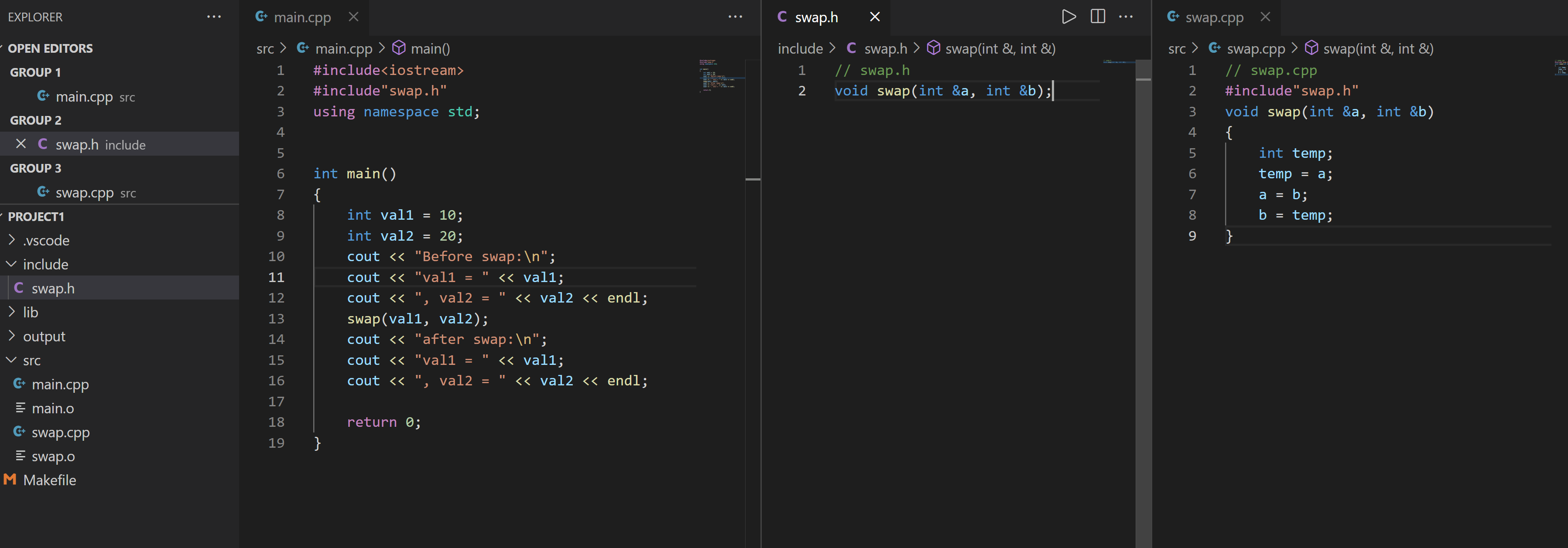Click C++ icon on swap.cpp tab
Screen dimensions: 1568x548
click(x=1172, y=17)
